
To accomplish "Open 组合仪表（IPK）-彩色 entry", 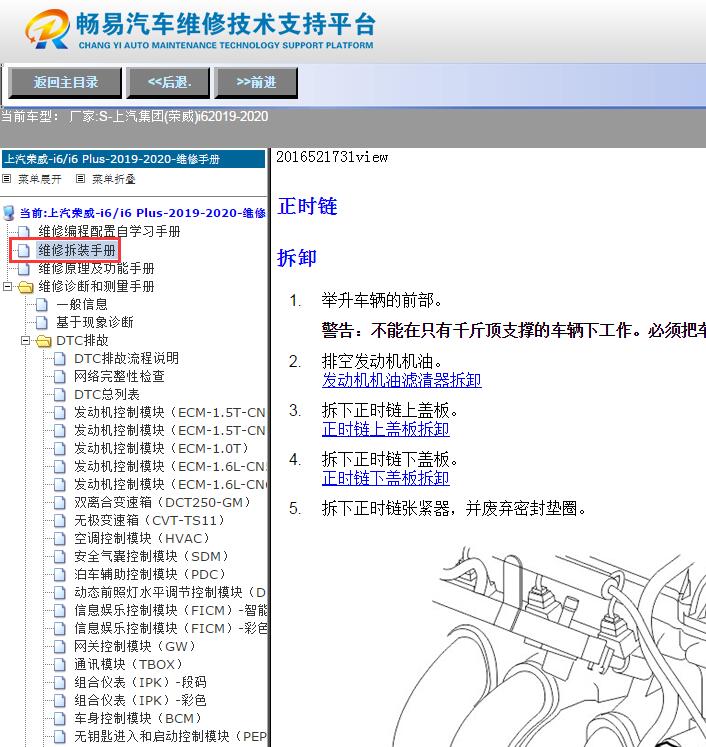I will coord(140,700).
